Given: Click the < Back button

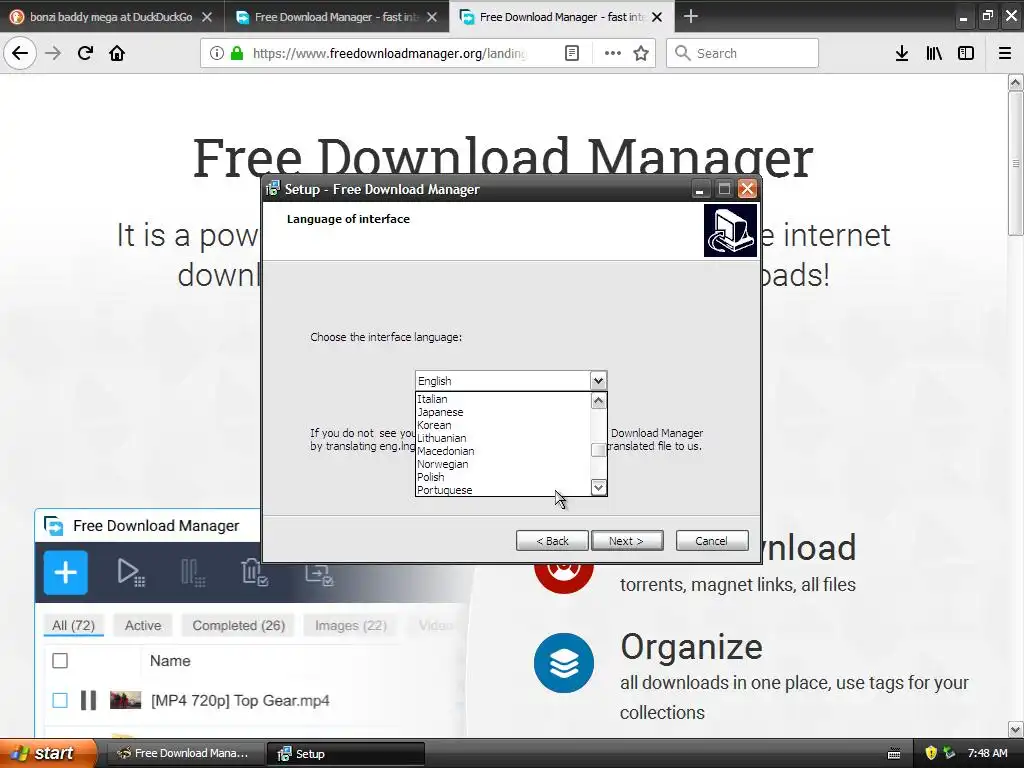Looking at the screenshot, I should (552, 541).
